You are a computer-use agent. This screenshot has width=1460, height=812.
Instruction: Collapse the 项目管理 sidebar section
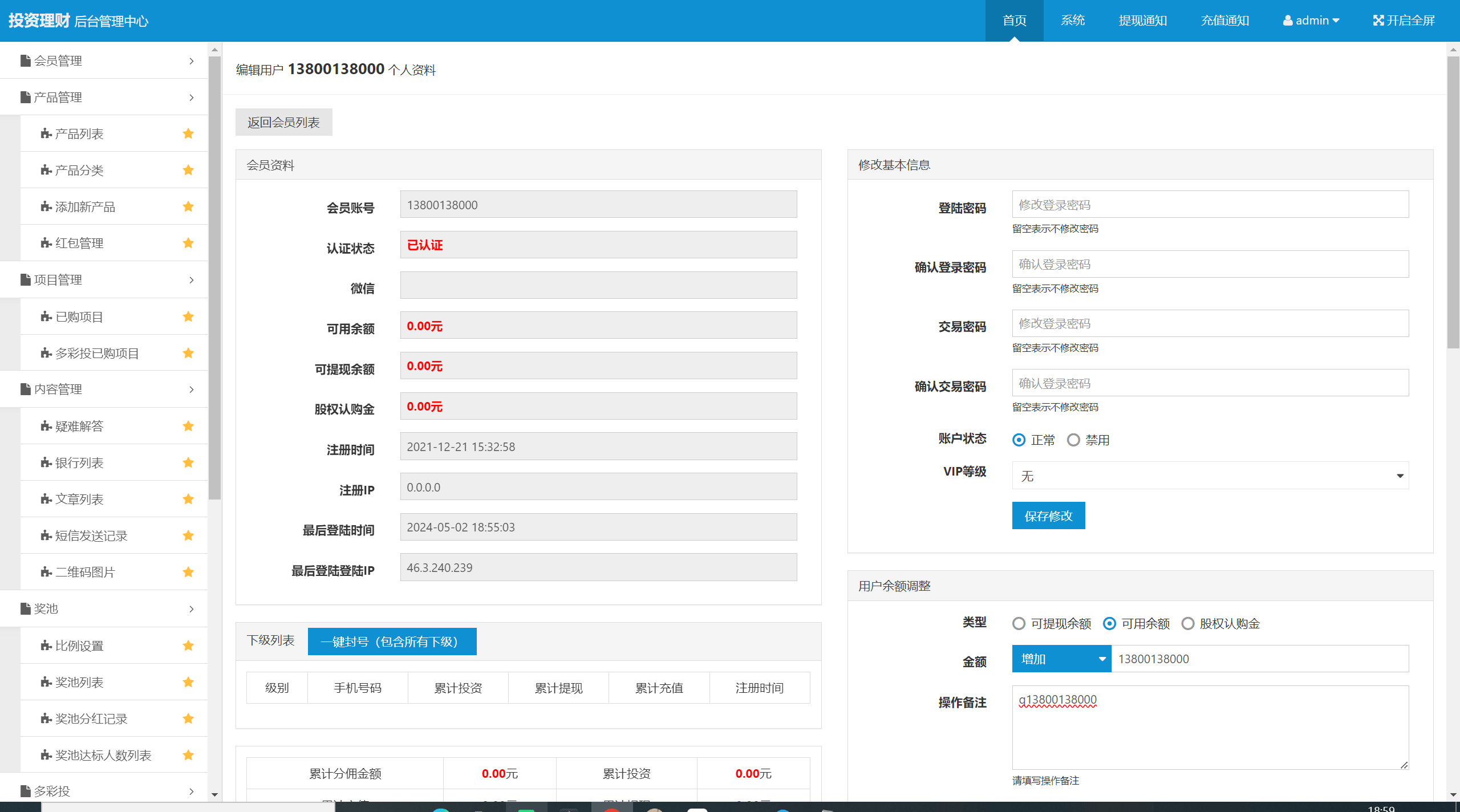(104, 279)
